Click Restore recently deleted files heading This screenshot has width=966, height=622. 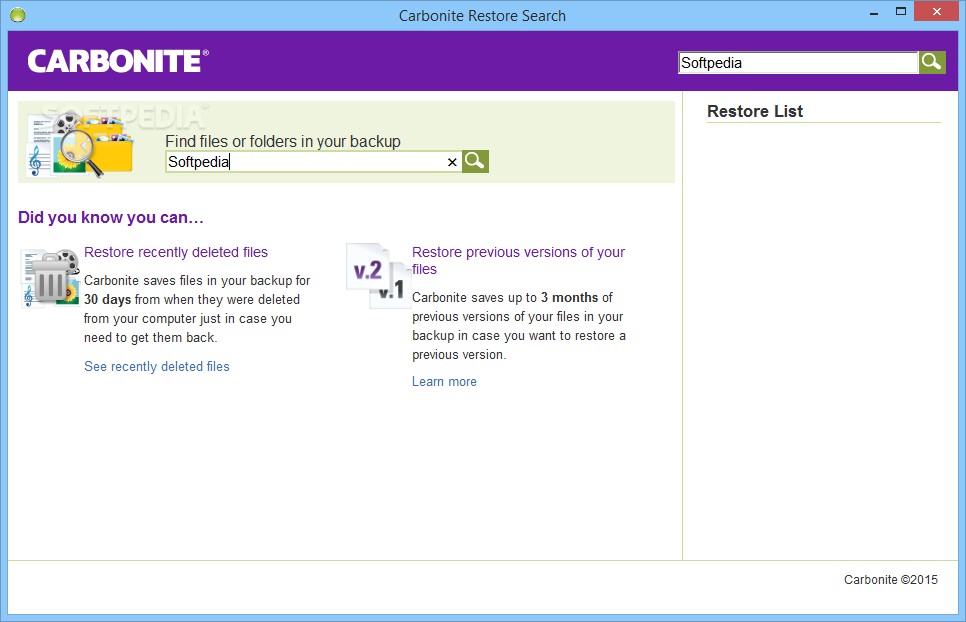pyautogui.click(x=176, y=252)
